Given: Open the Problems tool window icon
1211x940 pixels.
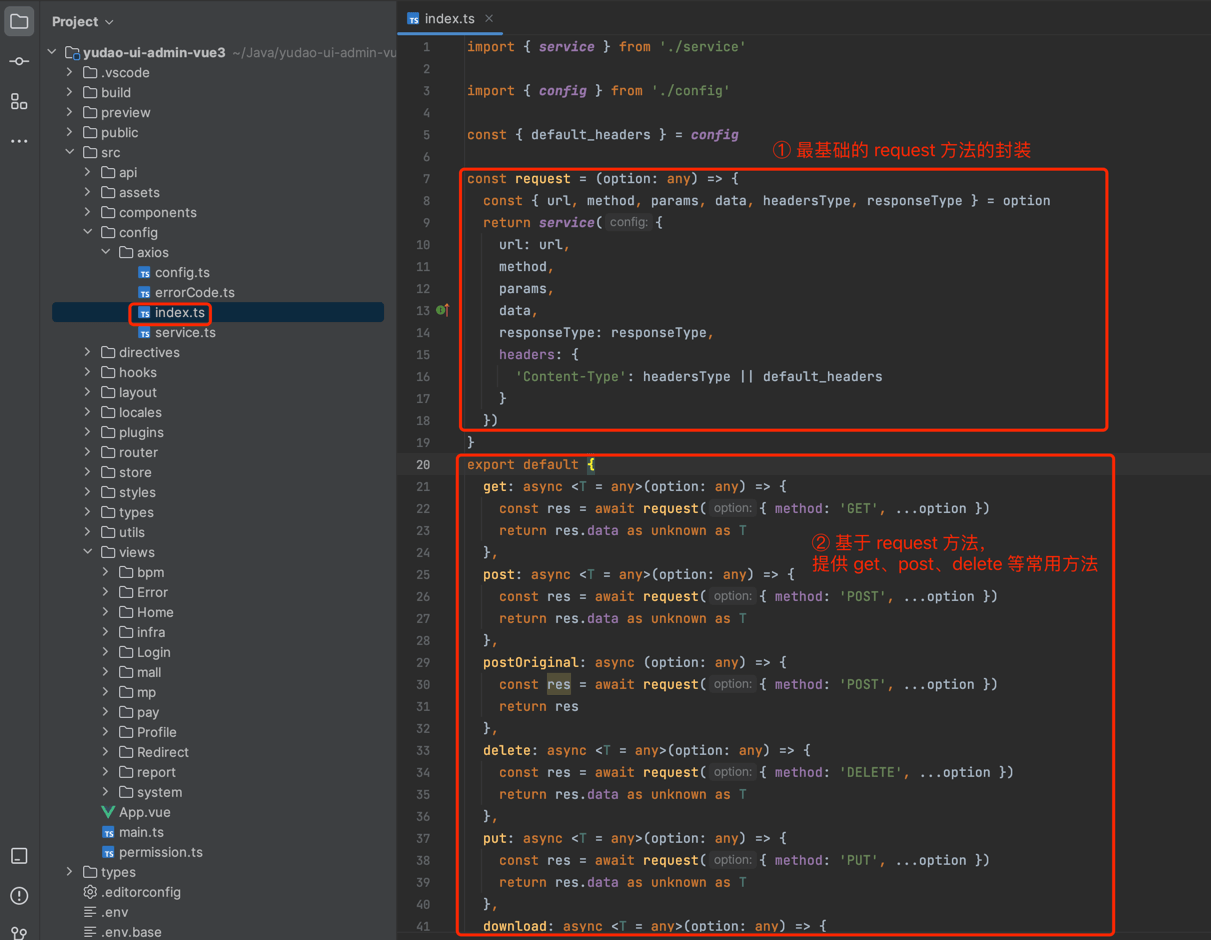Looking at the screenshot, I should pos(19,895).
